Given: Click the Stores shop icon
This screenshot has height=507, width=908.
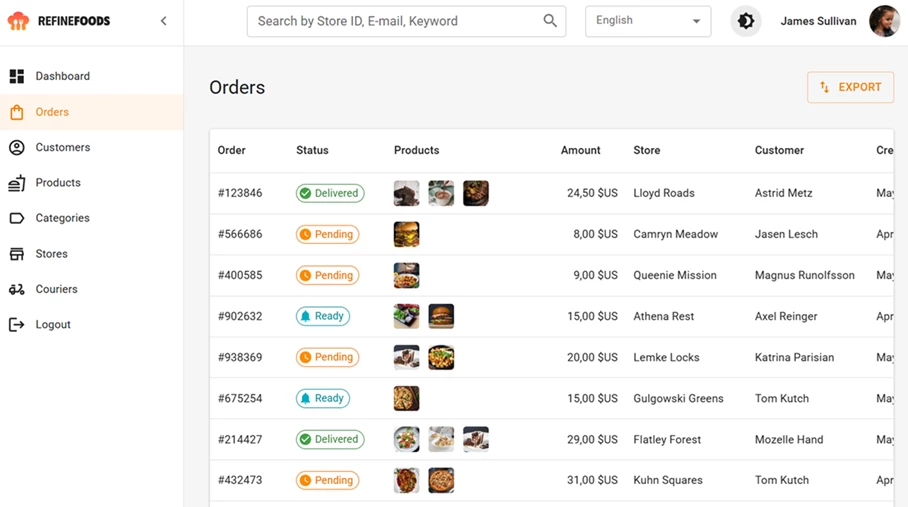Looking at the screenshot, I should (x=17, y=254).
